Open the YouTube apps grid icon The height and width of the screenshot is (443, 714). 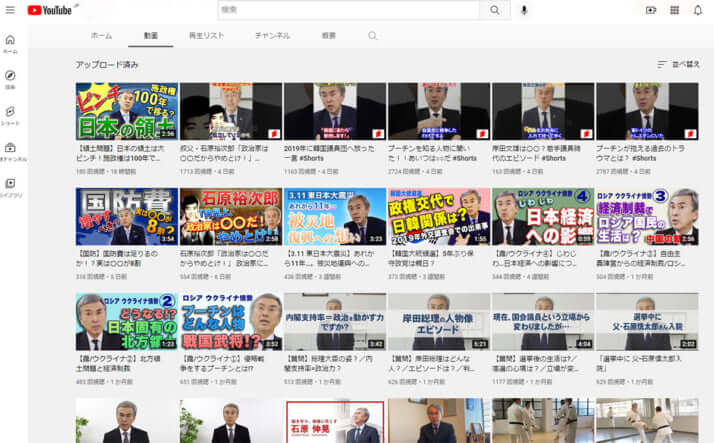(x=674, y=10)
